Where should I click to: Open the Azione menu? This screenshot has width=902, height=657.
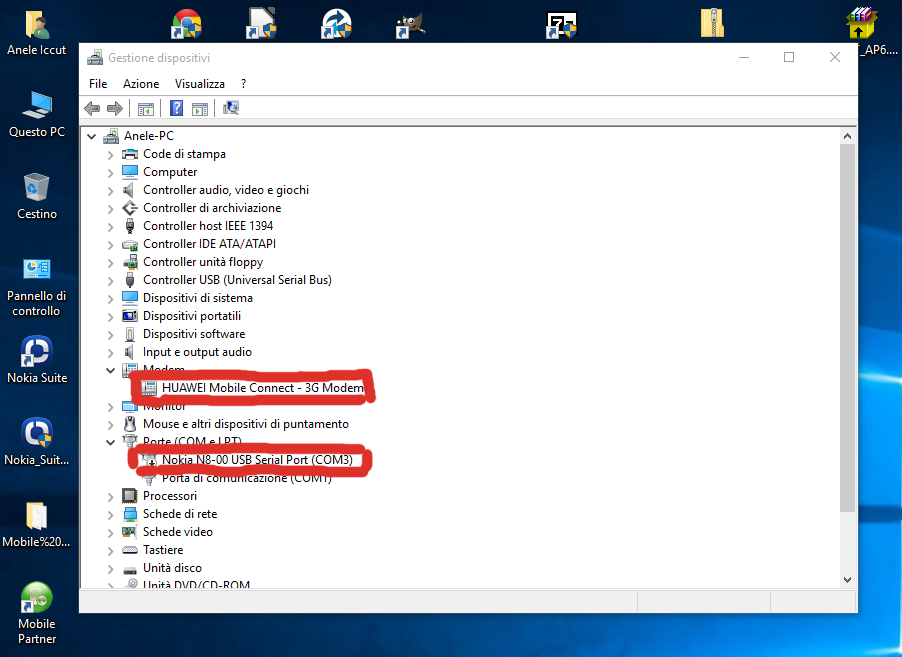tap(141, 84)
